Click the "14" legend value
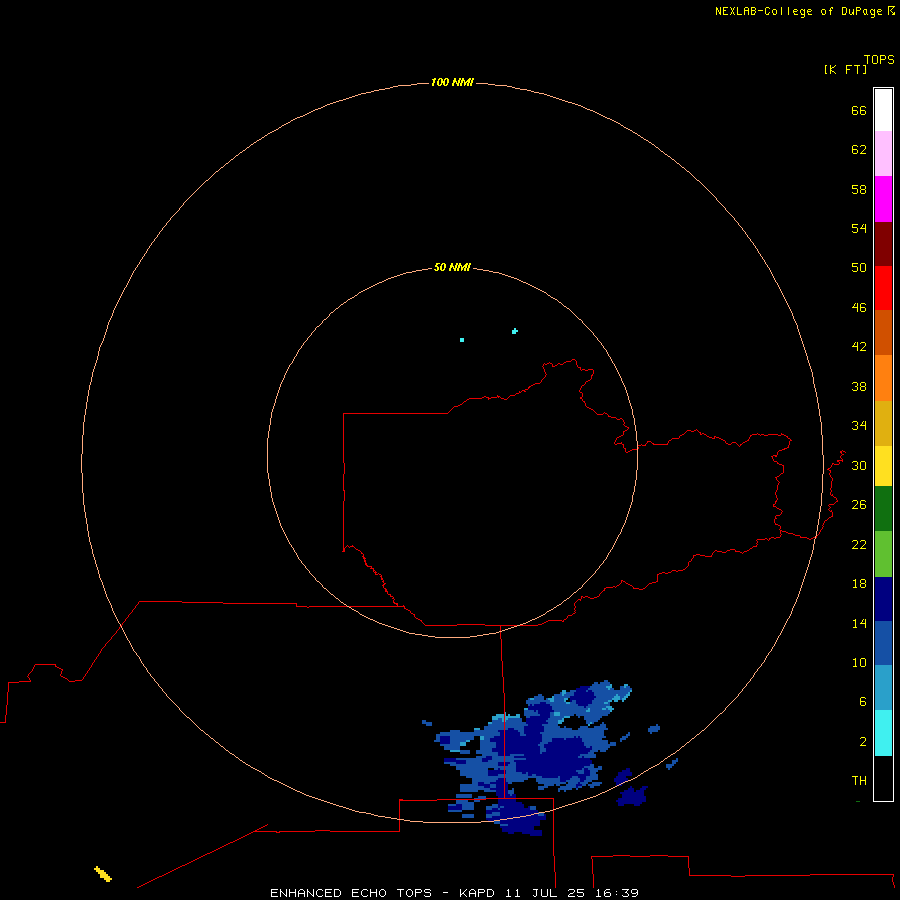 coord(859,623)
